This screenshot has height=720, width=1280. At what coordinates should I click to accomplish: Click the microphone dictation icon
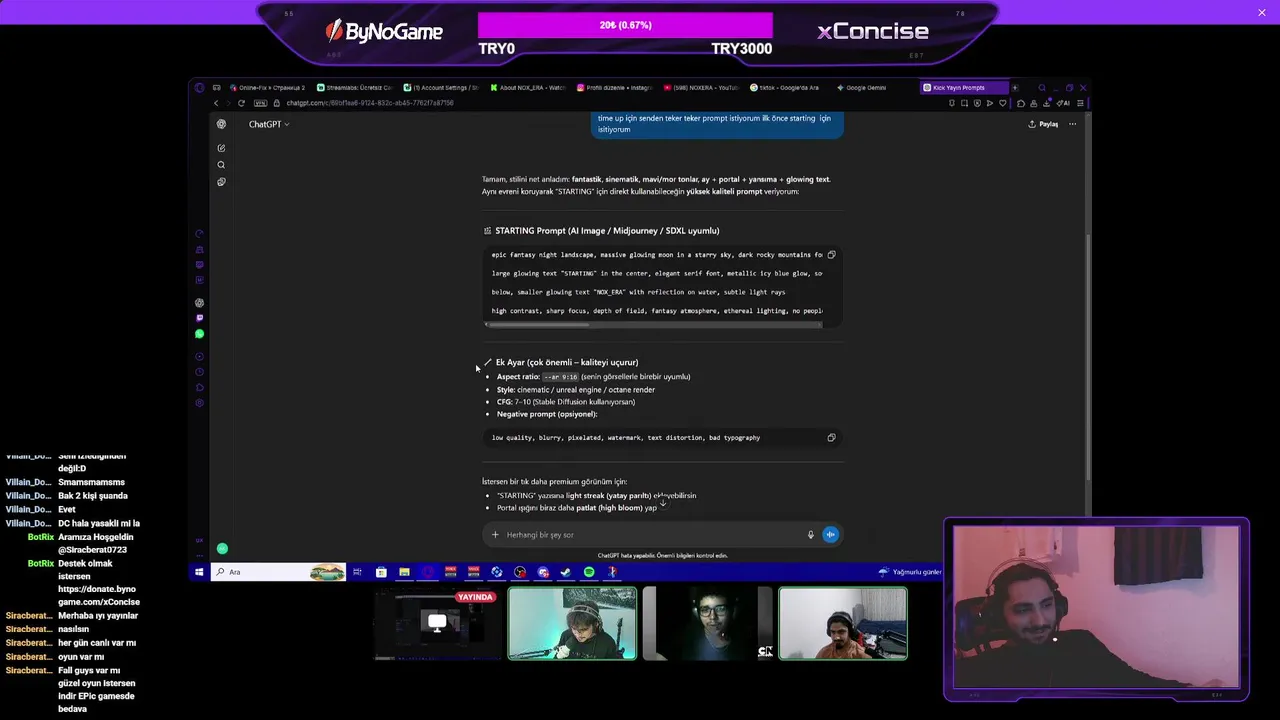[x=811, y=535]
